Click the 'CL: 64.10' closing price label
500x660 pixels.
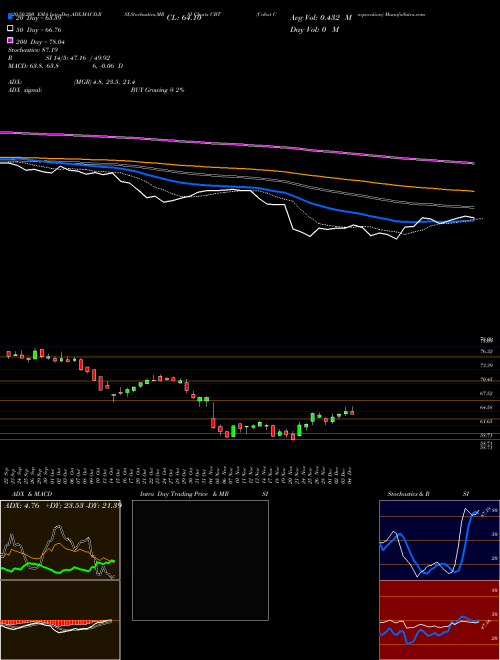184,18
